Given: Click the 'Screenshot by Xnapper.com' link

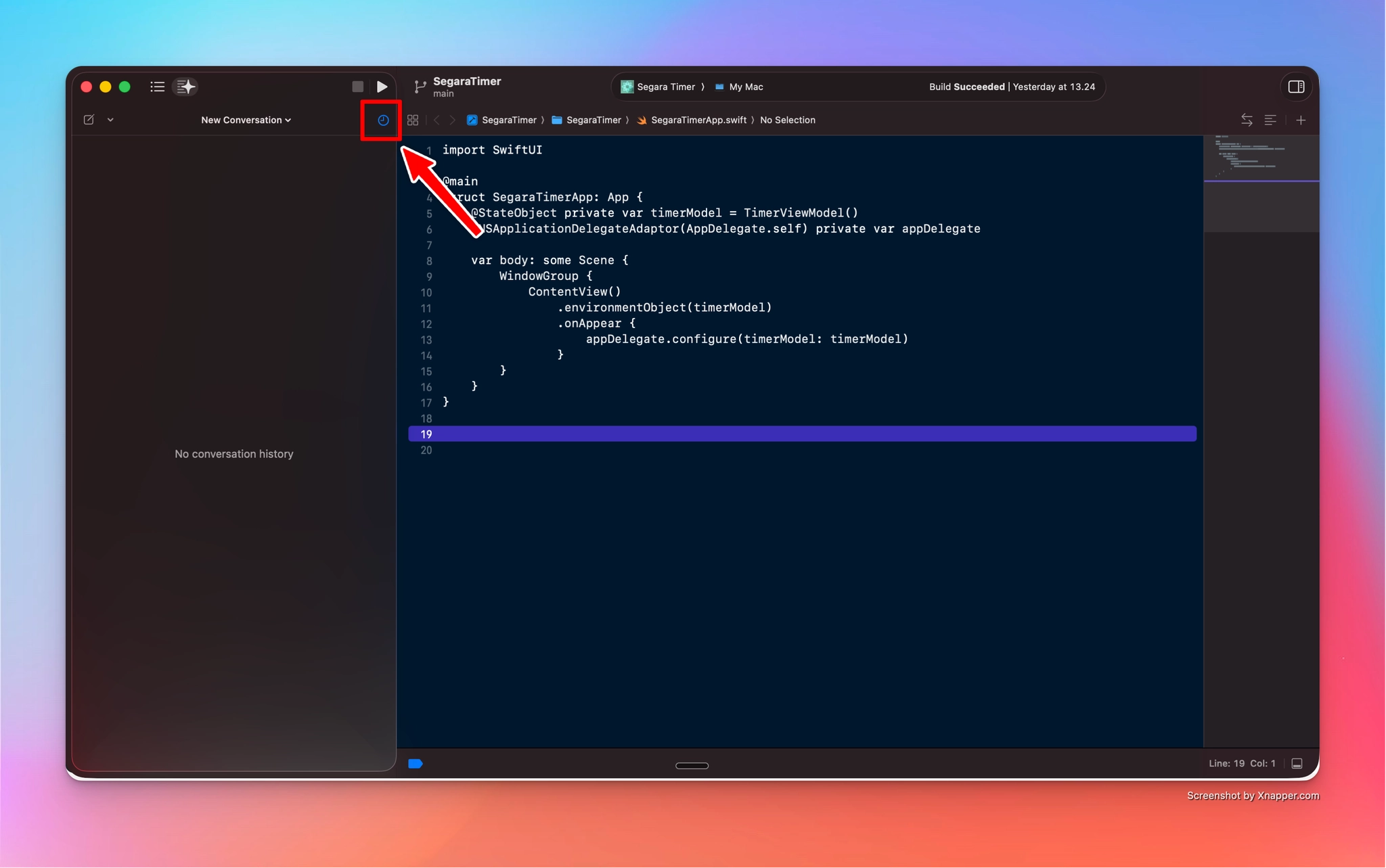Looking at the screenshot, I should (x=1253, y=796).
